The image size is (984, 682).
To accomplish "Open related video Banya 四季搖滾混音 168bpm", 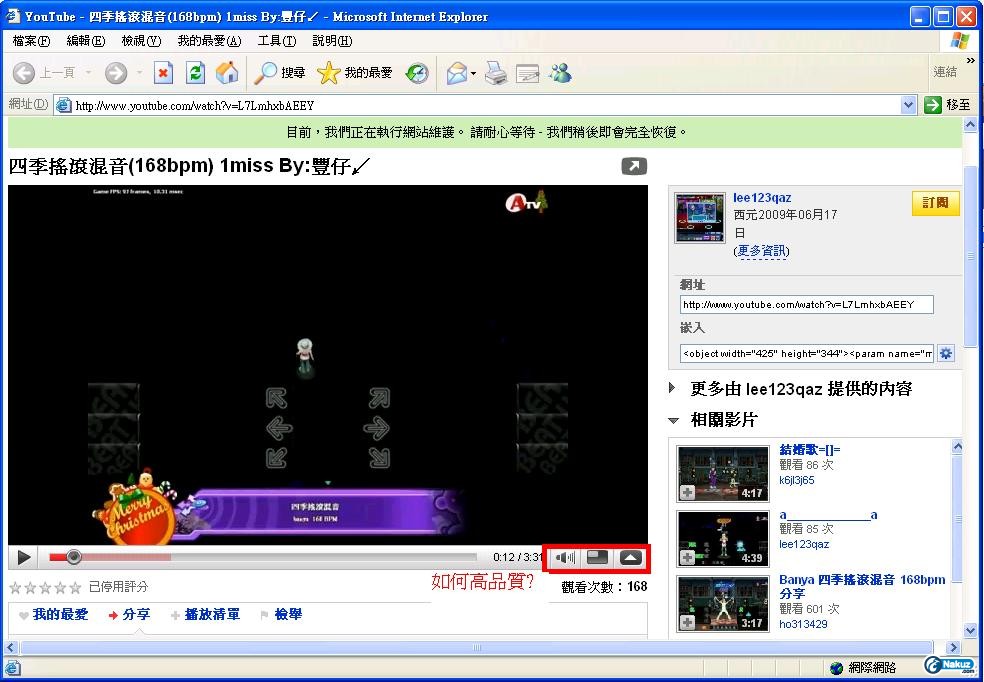I will (862, 586).
